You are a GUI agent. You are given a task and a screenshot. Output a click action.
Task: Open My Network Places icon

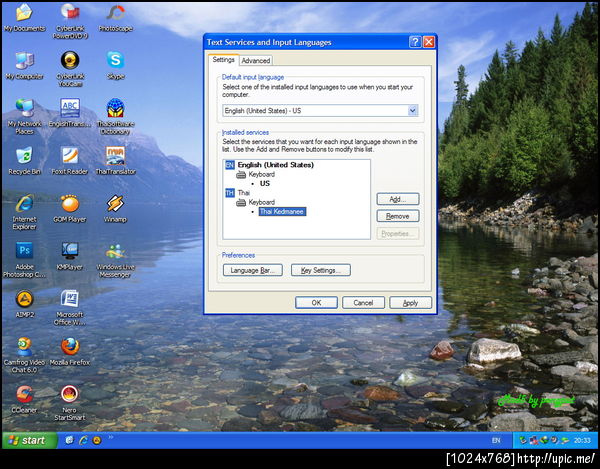24,117
